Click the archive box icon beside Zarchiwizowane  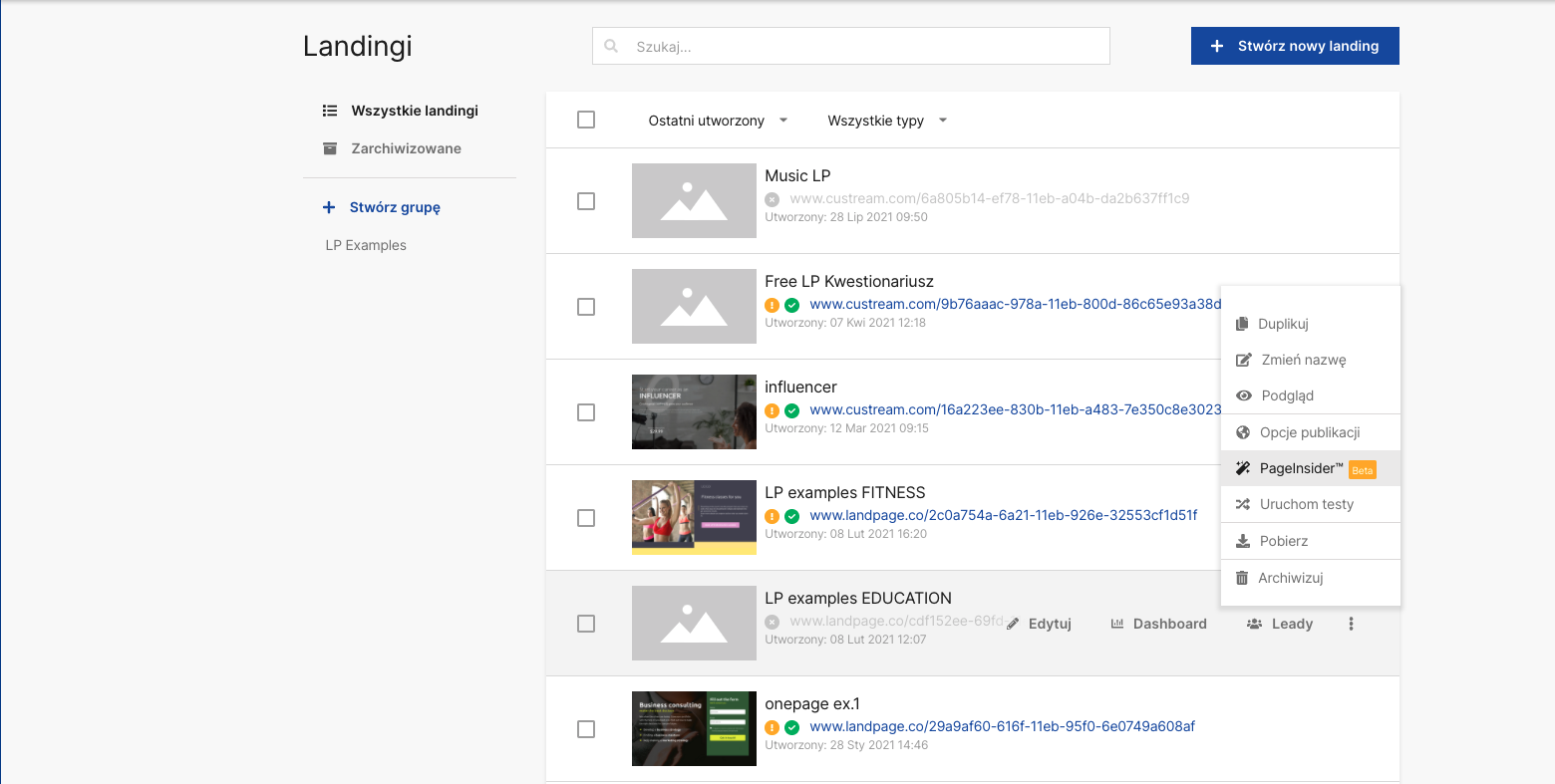click(x=330, y=148)
